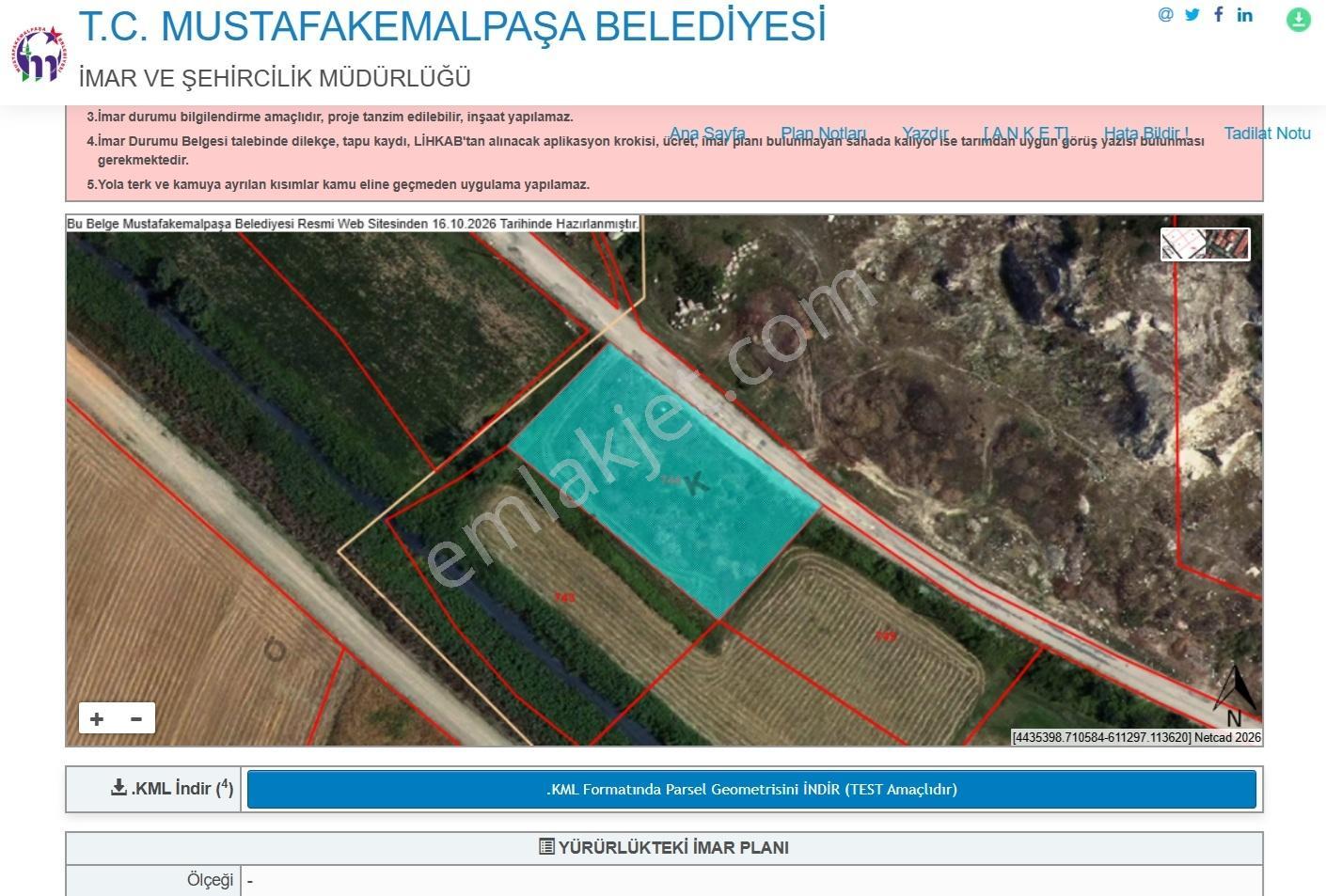The width and height of the screenshot is (1326, 896).
Task: Click the Mustafakemalpaşa municipality logo
Action: 39,55
